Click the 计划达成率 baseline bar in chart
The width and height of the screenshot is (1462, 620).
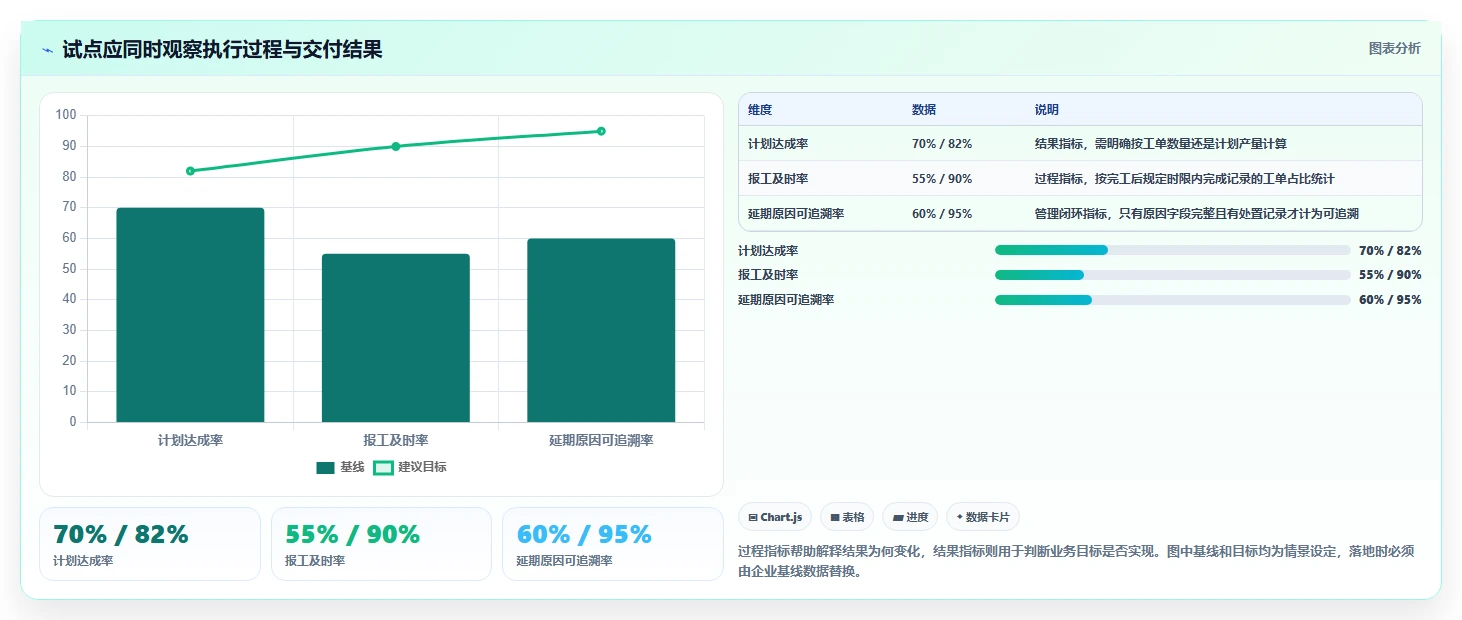pos(190,315)
